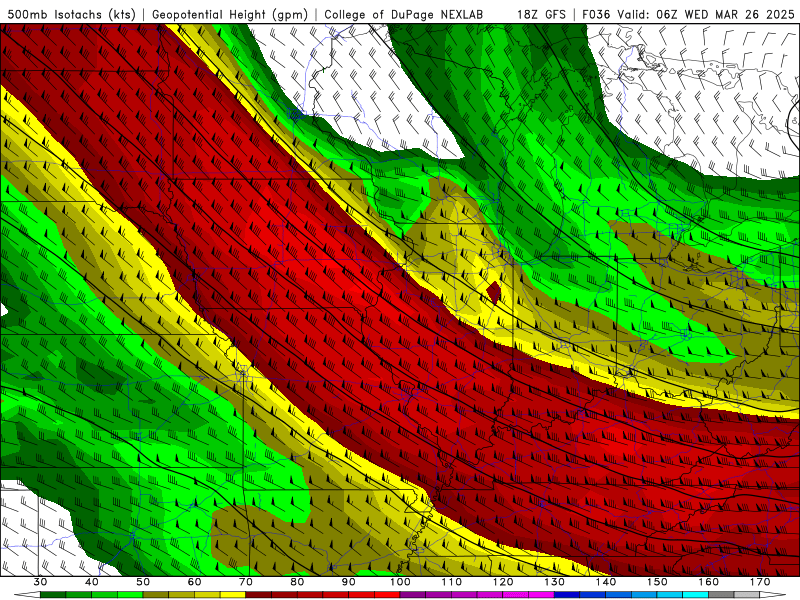
Task: Click the 70 label on the color scale
Action: [246, 582]
